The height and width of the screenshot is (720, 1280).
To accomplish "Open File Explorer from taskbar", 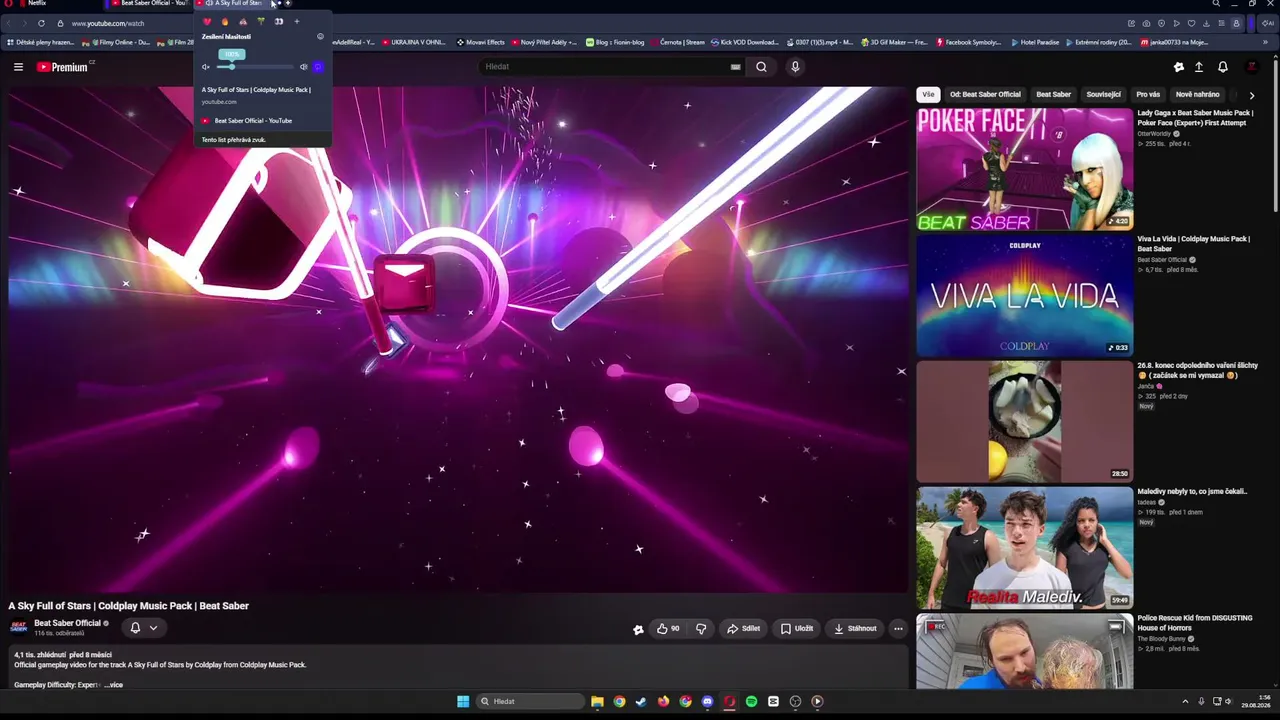I will point(597,702).
